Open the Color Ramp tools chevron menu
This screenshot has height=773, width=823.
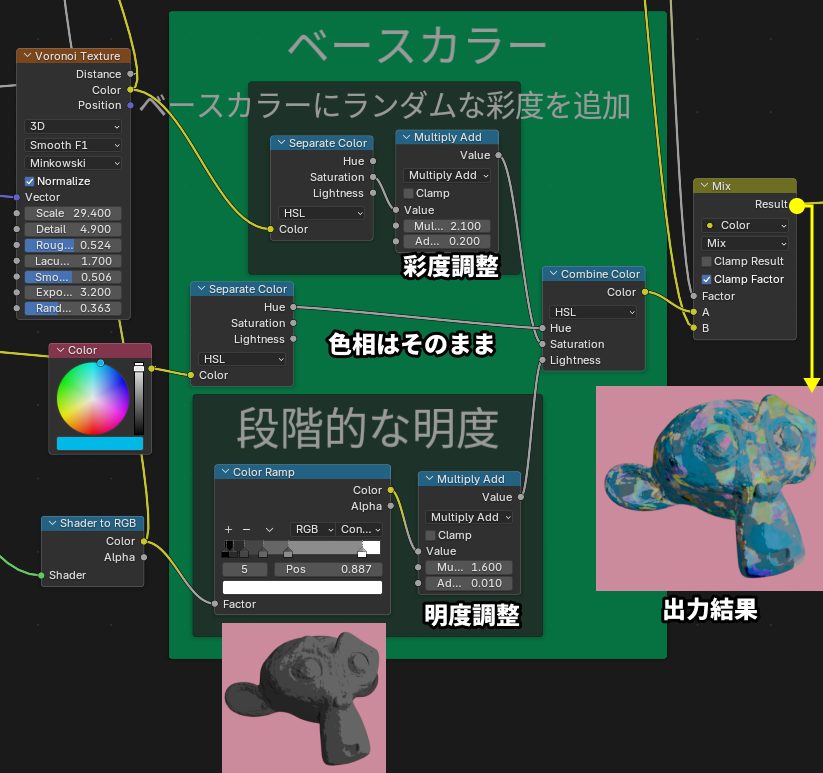[269, 529]
